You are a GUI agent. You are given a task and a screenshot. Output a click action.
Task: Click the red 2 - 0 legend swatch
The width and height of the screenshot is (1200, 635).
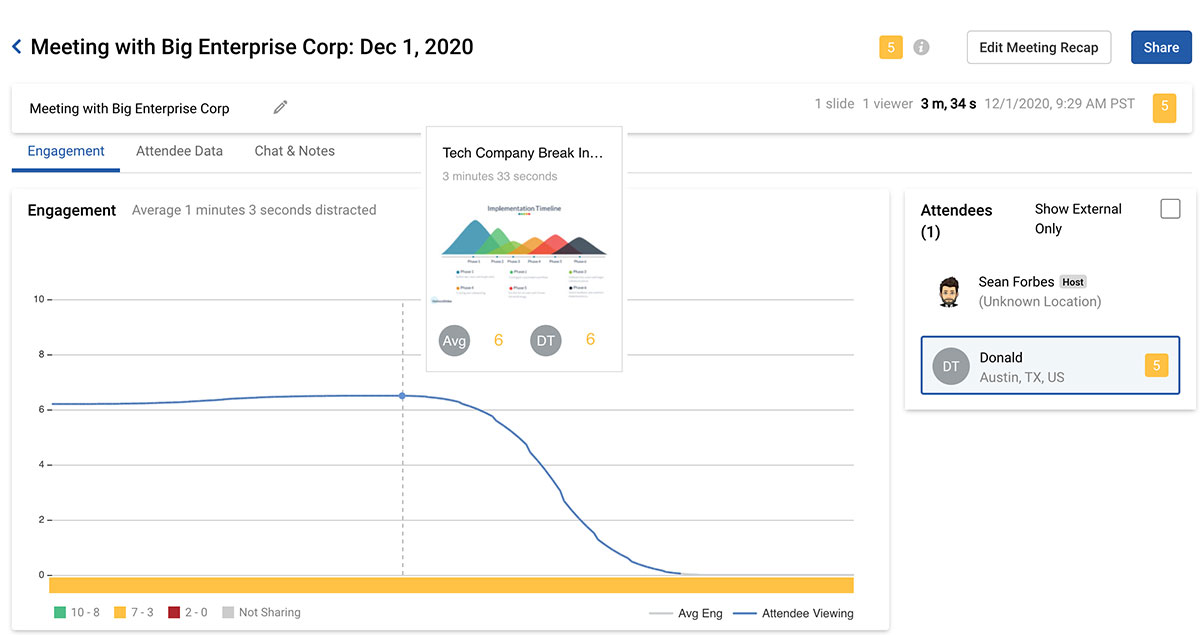[174, 612]
